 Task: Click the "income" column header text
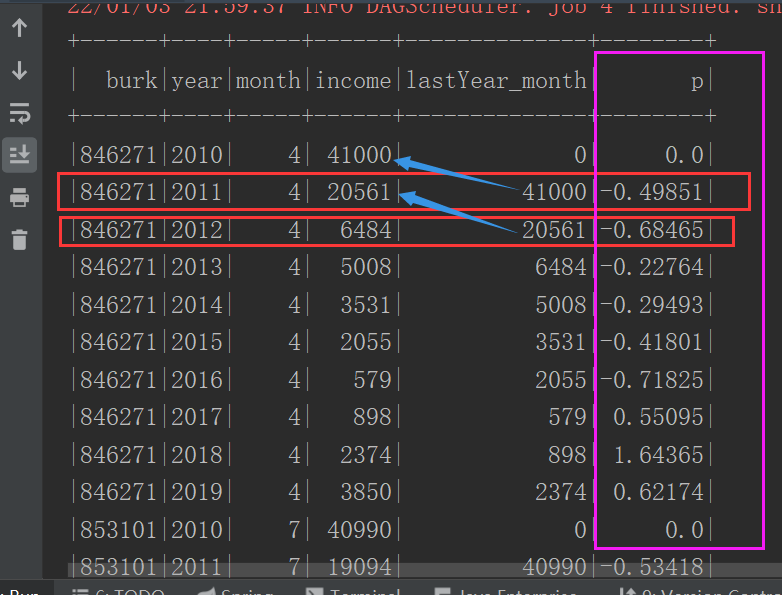(x=353, y=80)
